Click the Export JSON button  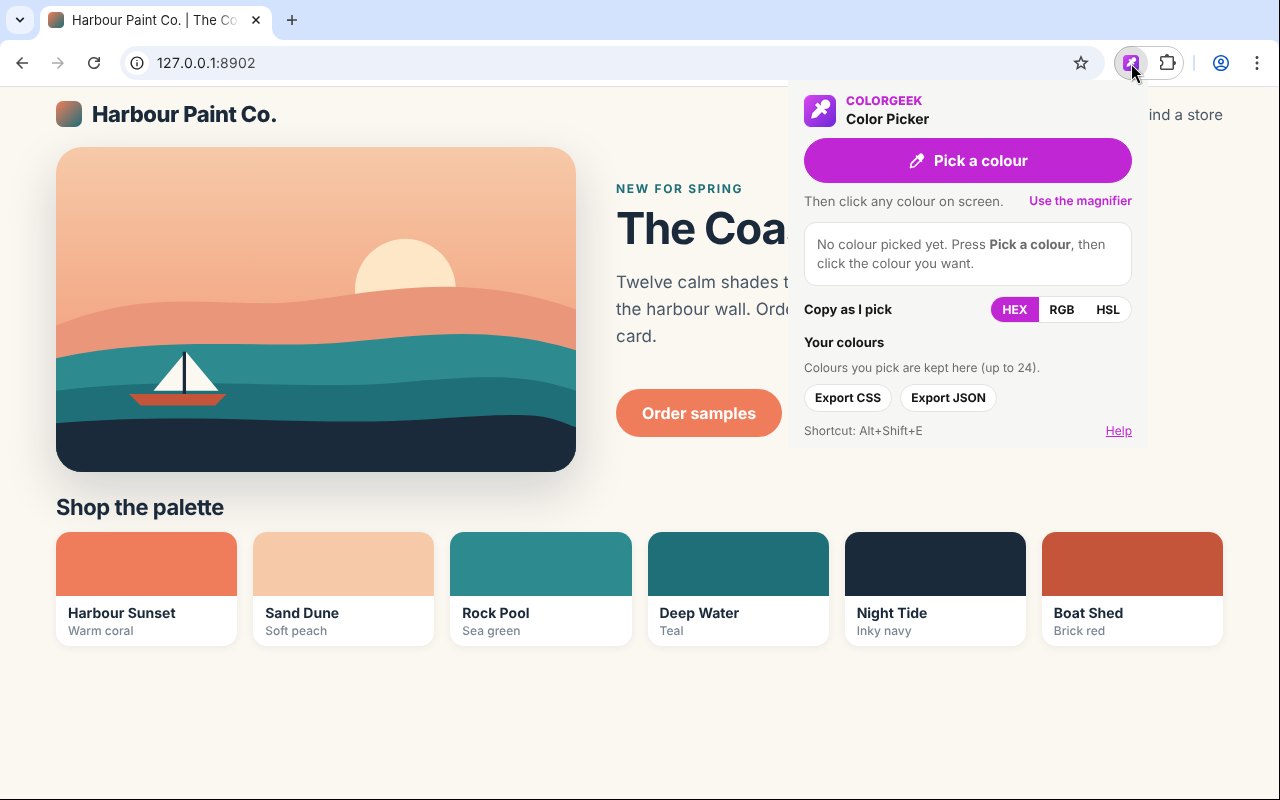point(948,398)
